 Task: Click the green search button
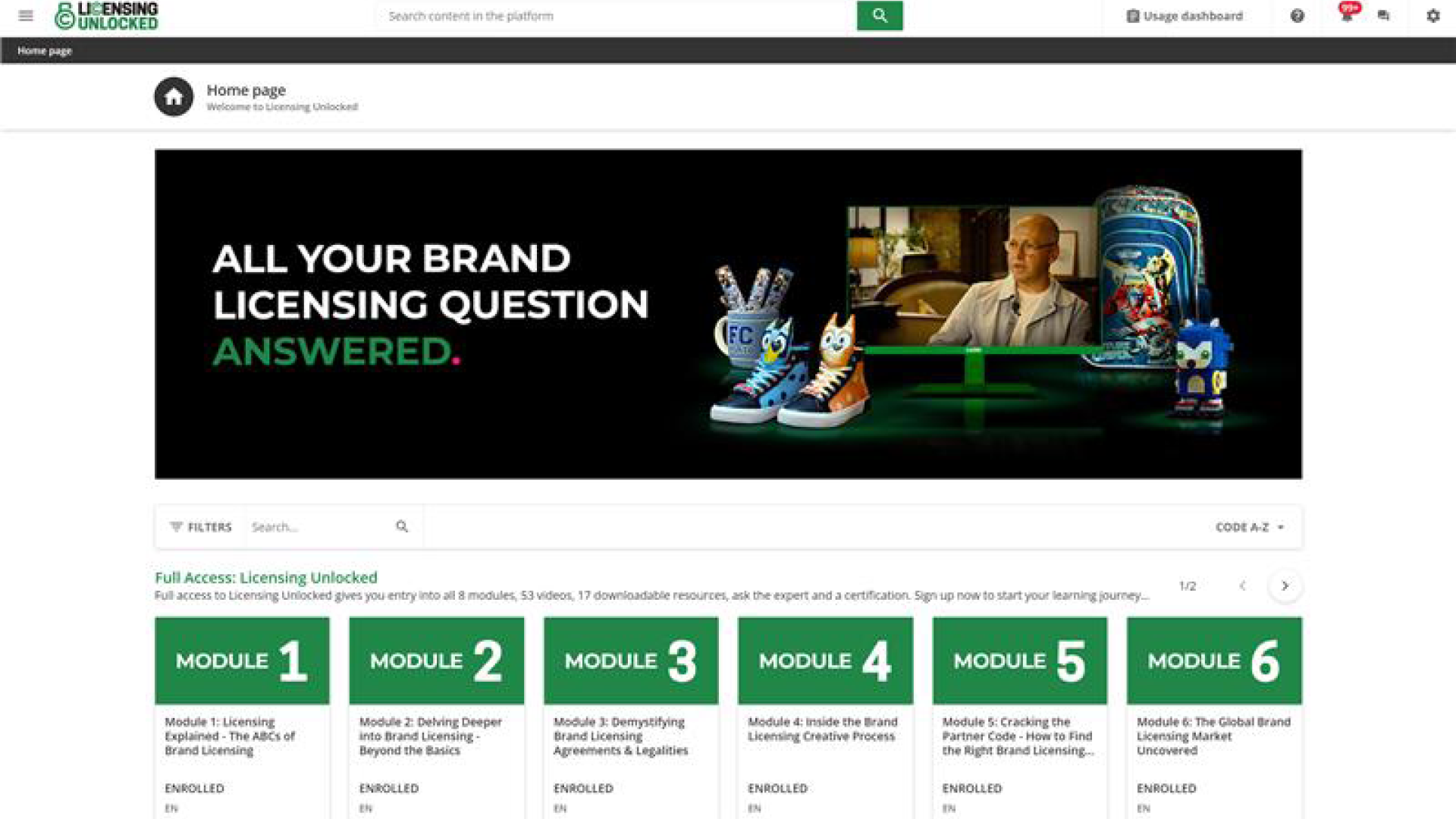pos(880,15)
